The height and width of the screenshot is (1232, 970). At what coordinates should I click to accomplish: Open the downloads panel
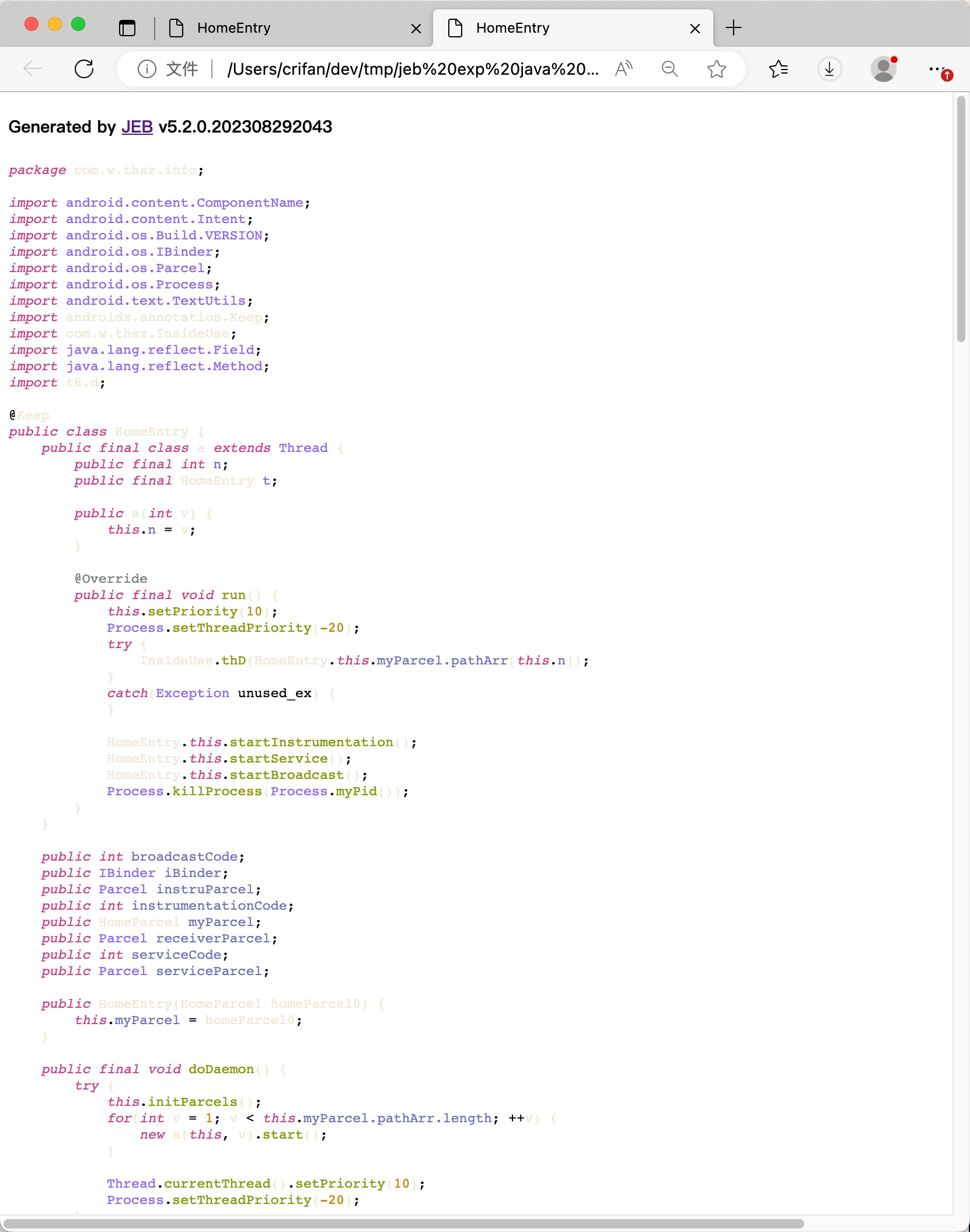[829, 69]
